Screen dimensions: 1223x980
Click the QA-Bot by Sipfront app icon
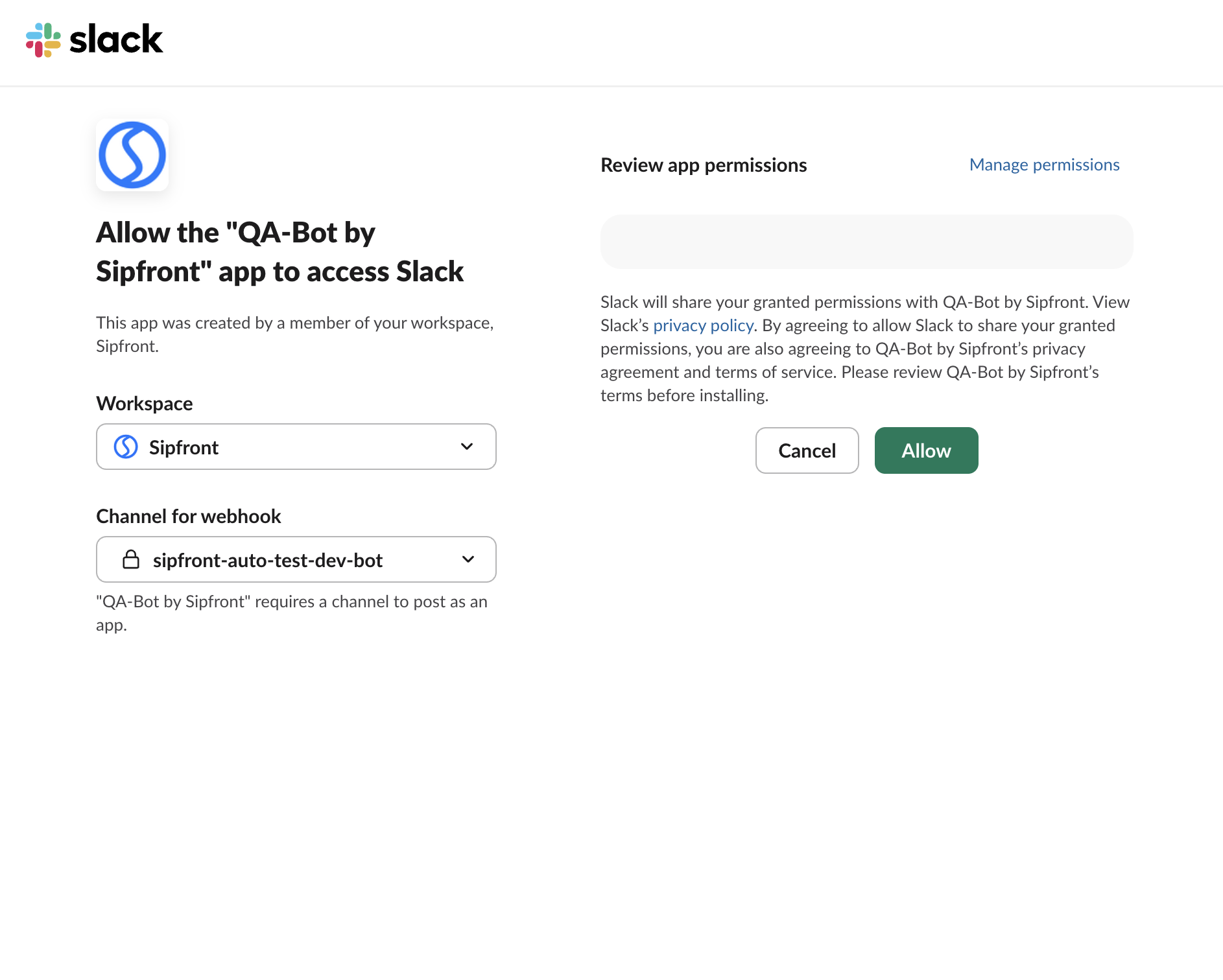tap(132, 155)
